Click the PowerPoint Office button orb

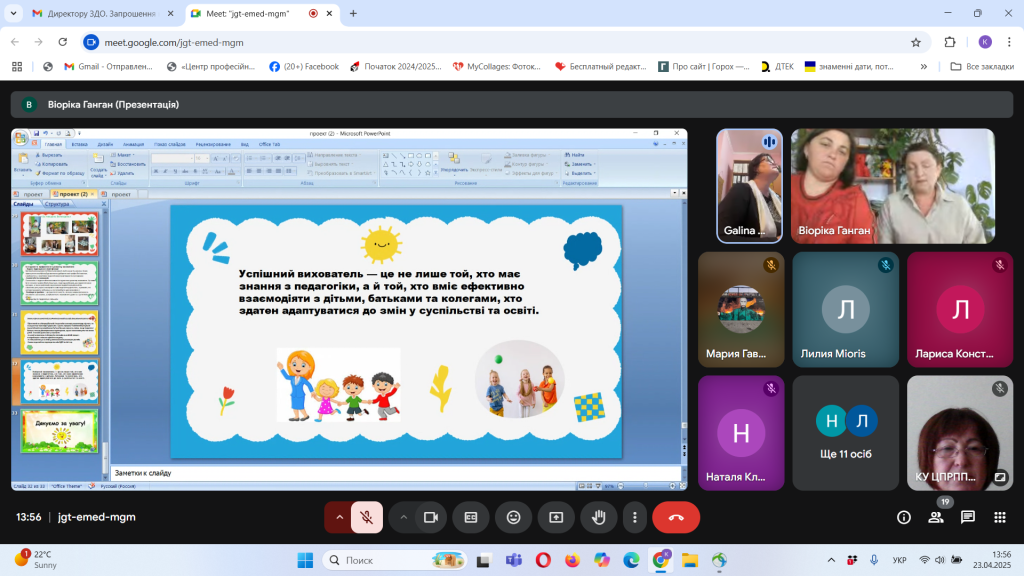(21, 138)
